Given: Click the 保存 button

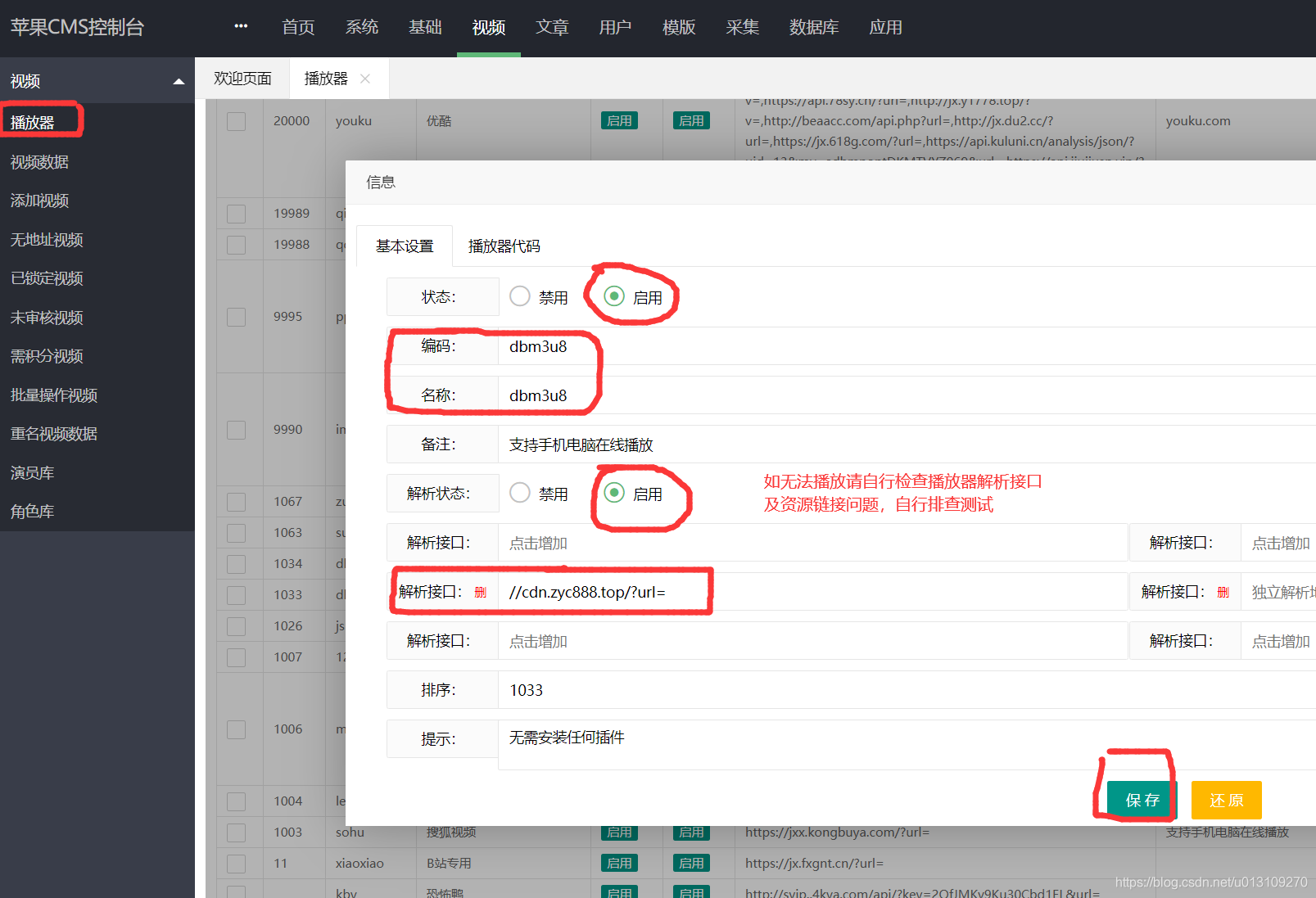Looking at the screenshot, I should tap(1142, 800).
